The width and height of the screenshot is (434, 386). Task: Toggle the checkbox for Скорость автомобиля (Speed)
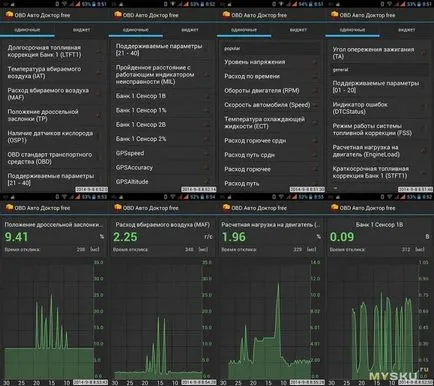[315, 105]
